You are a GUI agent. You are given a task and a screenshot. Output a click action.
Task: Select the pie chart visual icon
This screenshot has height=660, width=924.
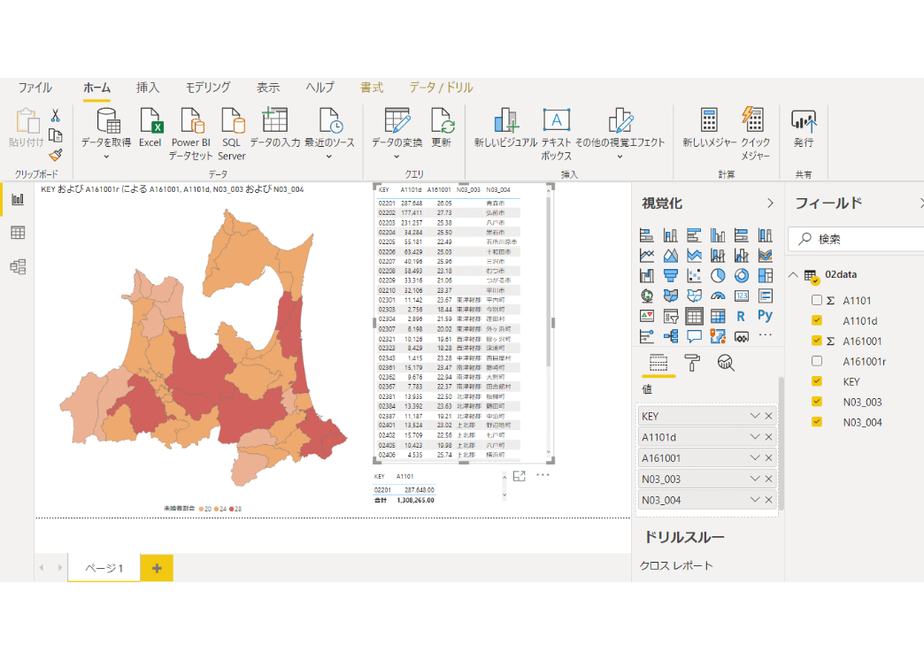pos(718,275)
